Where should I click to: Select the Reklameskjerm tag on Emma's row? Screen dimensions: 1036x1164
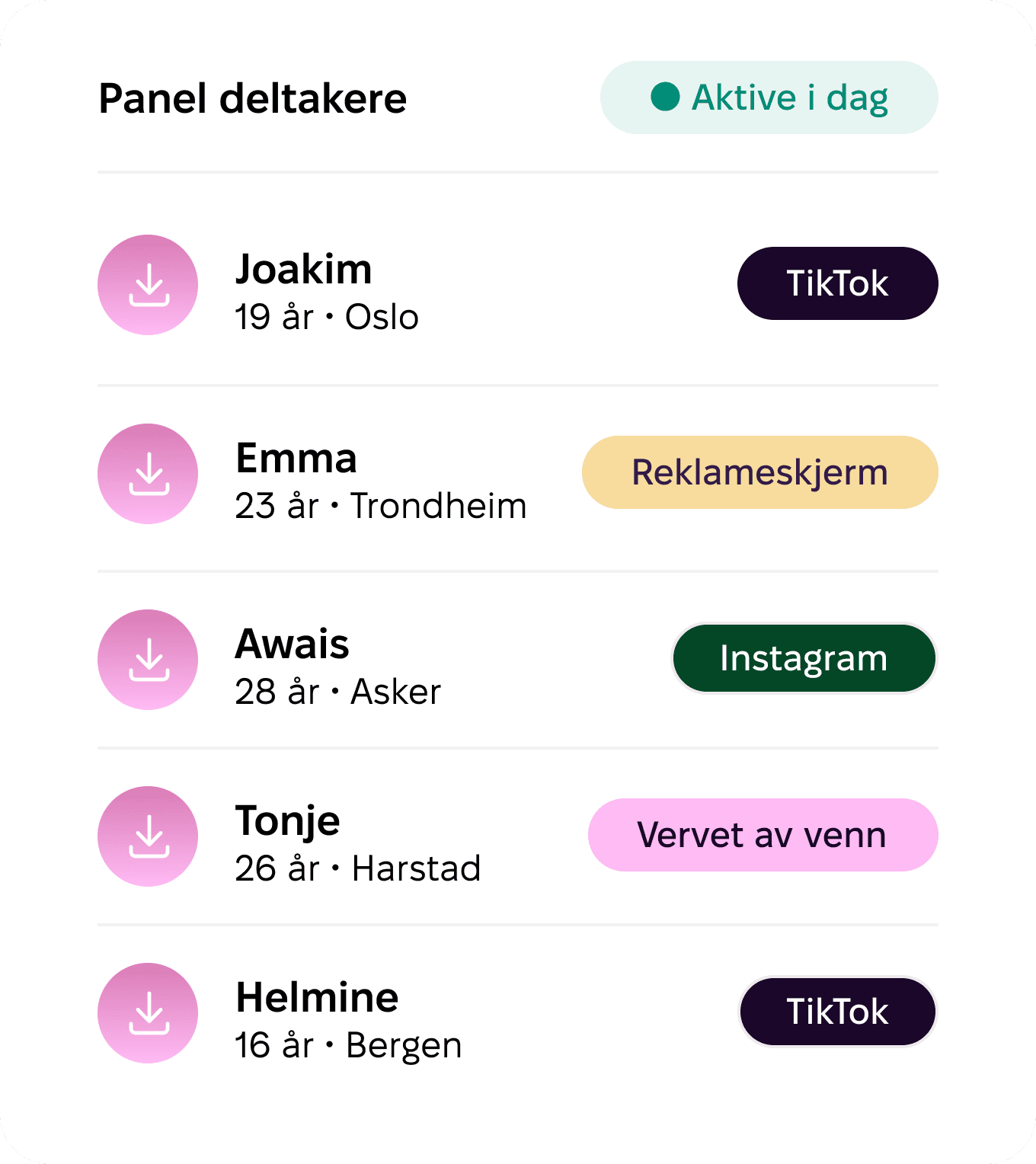(x=760, y=472)
